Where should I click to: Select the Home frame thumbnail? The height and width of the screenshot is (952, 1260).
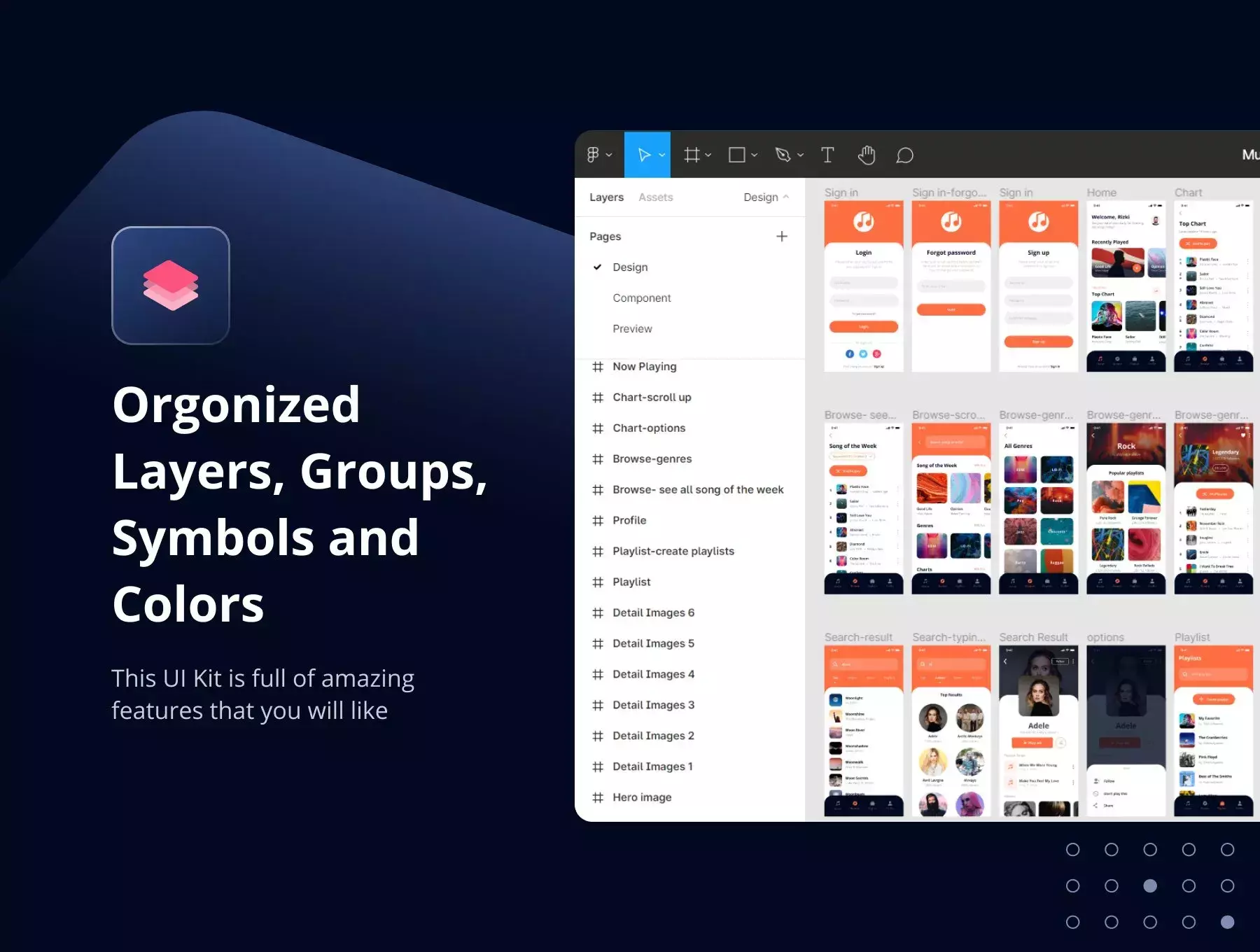point(1126,286)
